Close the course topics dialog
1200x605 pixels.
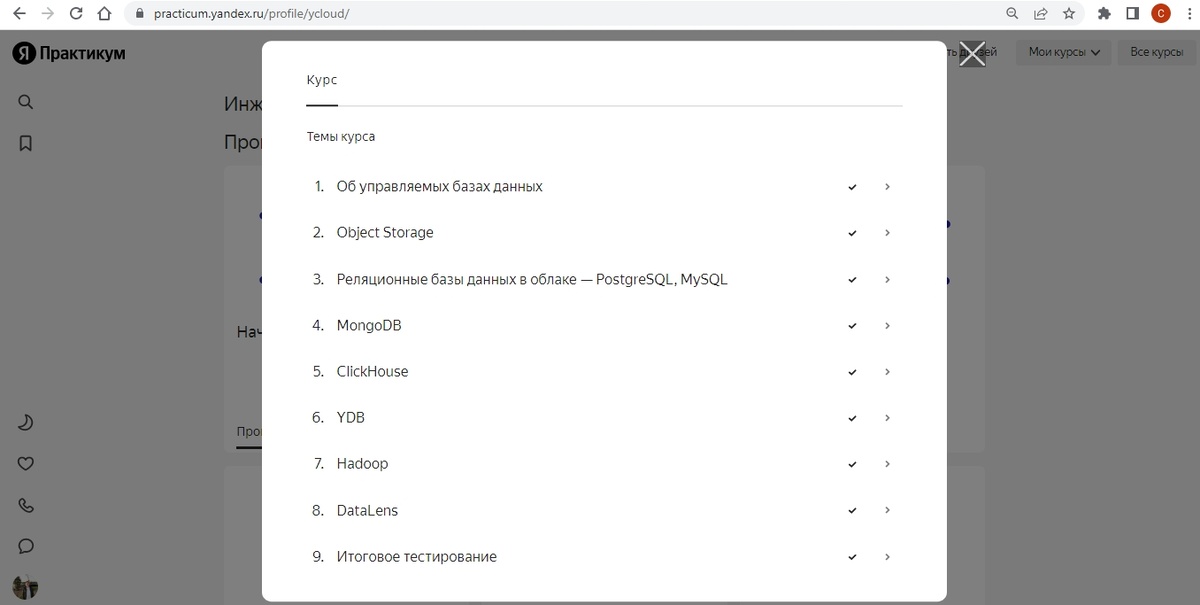tap(972, 54)
